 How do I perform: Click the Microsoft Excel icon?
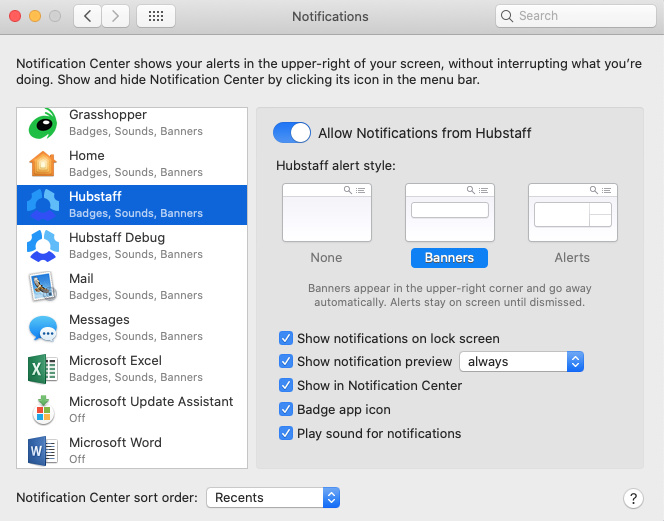pyautogui.click(x=43, y=369)
